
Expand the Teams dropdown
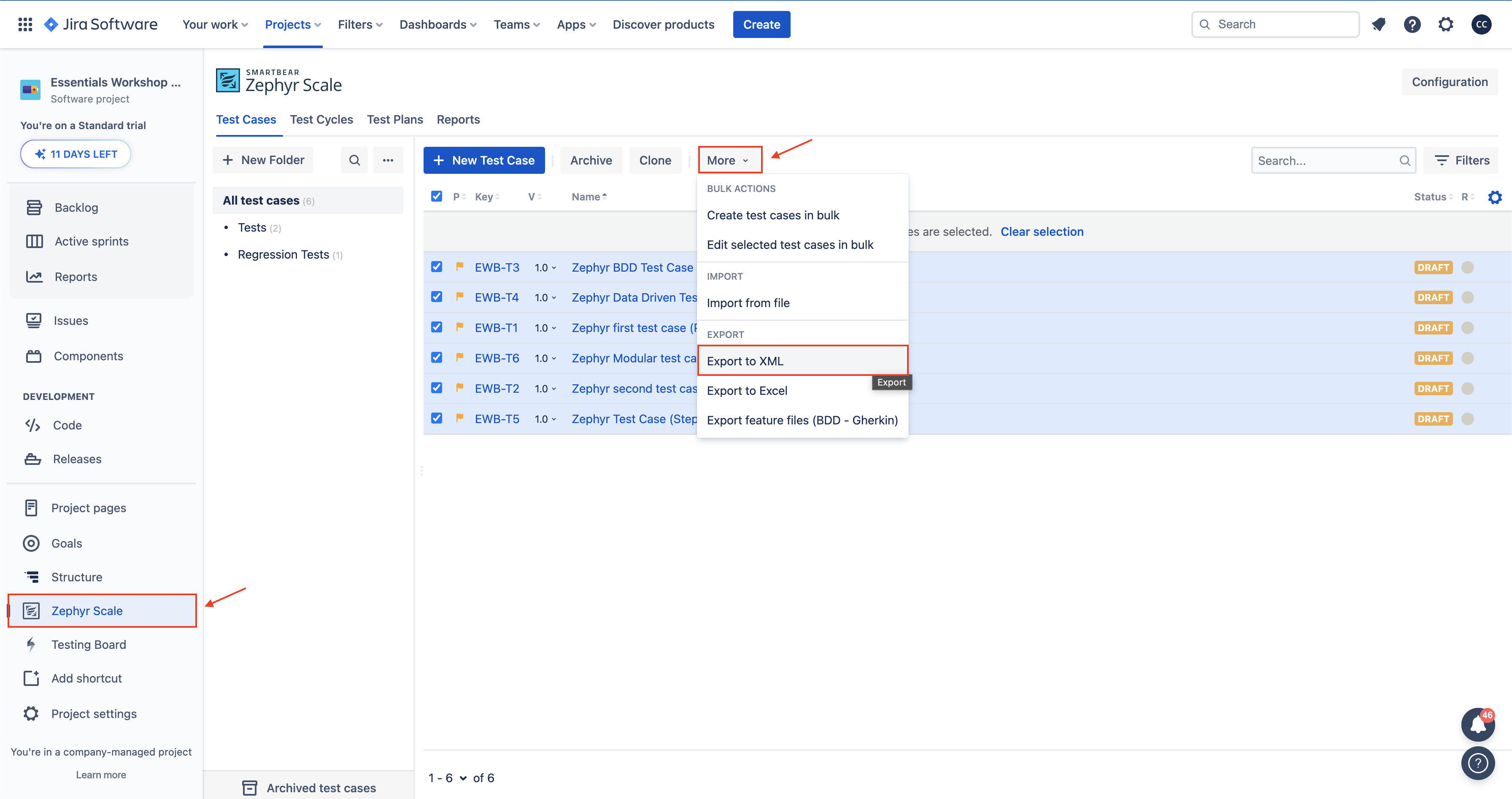pos(516,24)
